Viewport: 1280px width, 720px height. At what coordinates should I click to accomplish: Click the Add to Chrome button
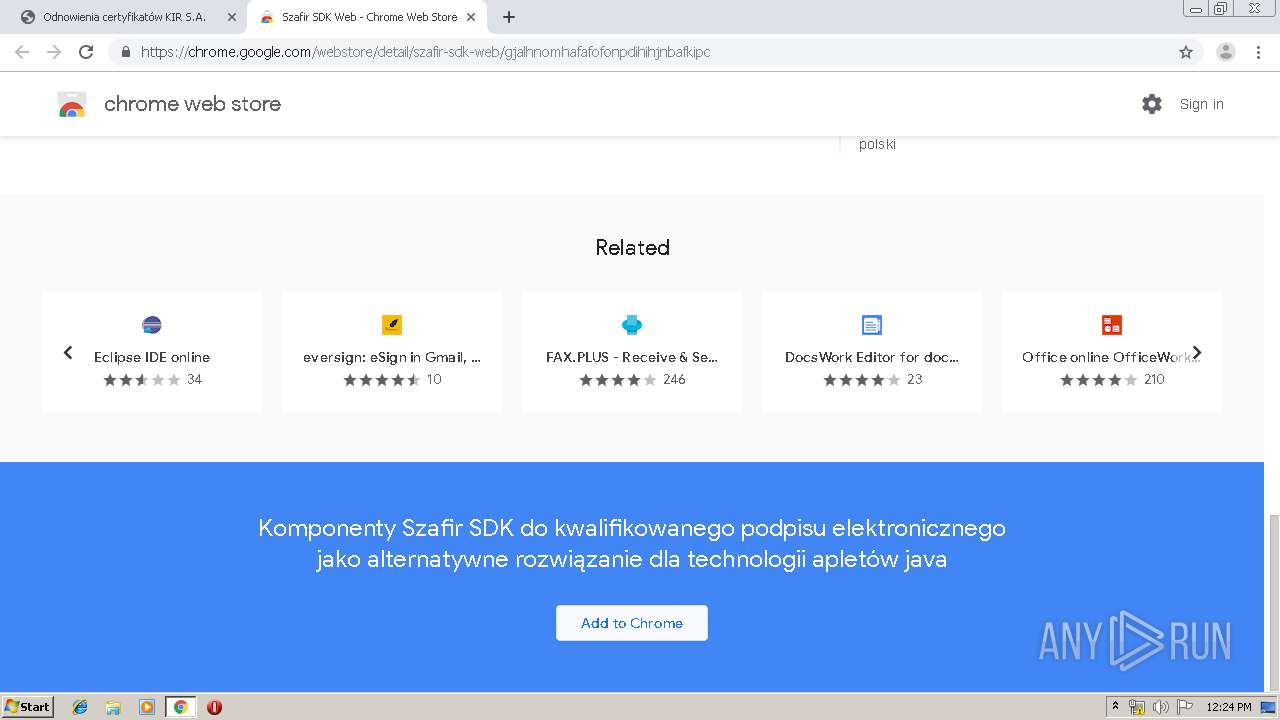632,623
